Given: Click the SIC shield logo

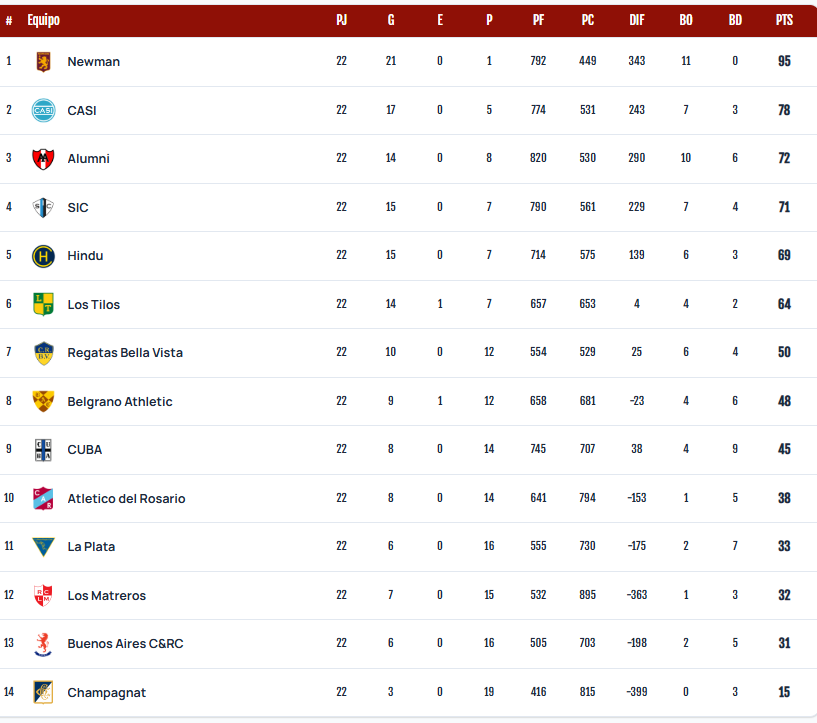Looking at the screenshot, I should pyautogui.click(x=43, y=207).
